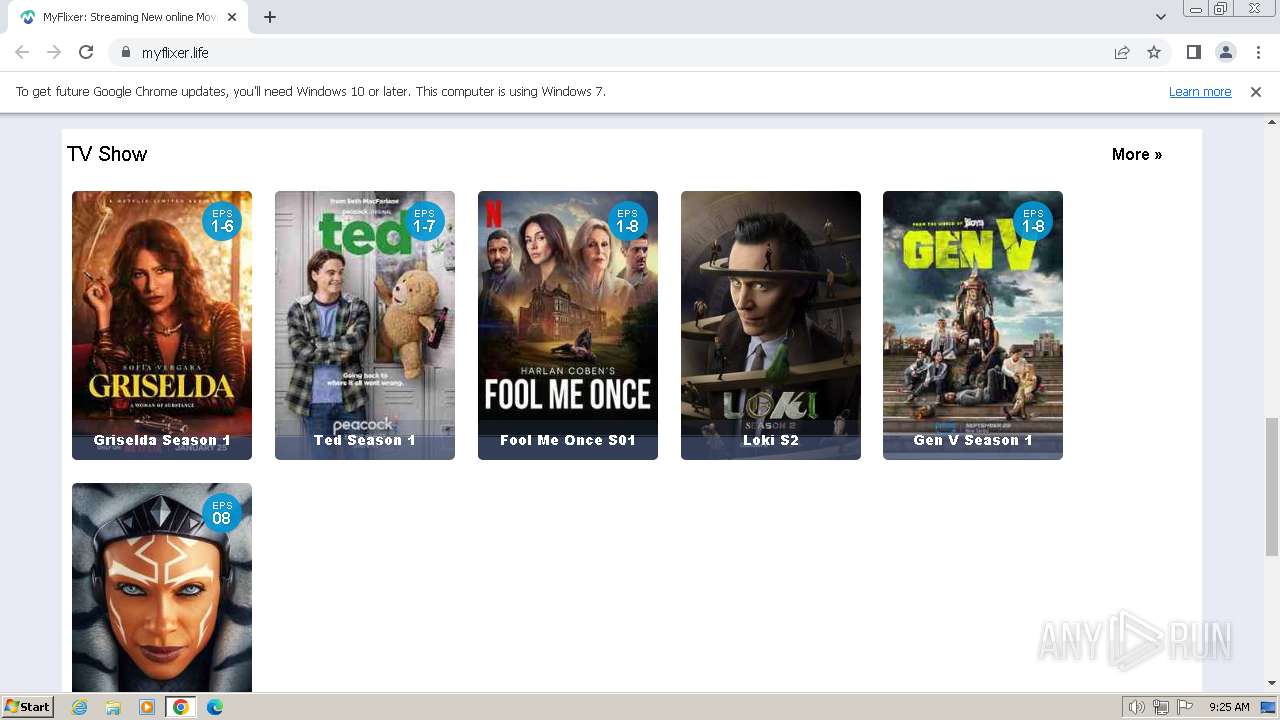Open the Chrome side panel
1280x720 pixels.
[x=1193, y=52]
